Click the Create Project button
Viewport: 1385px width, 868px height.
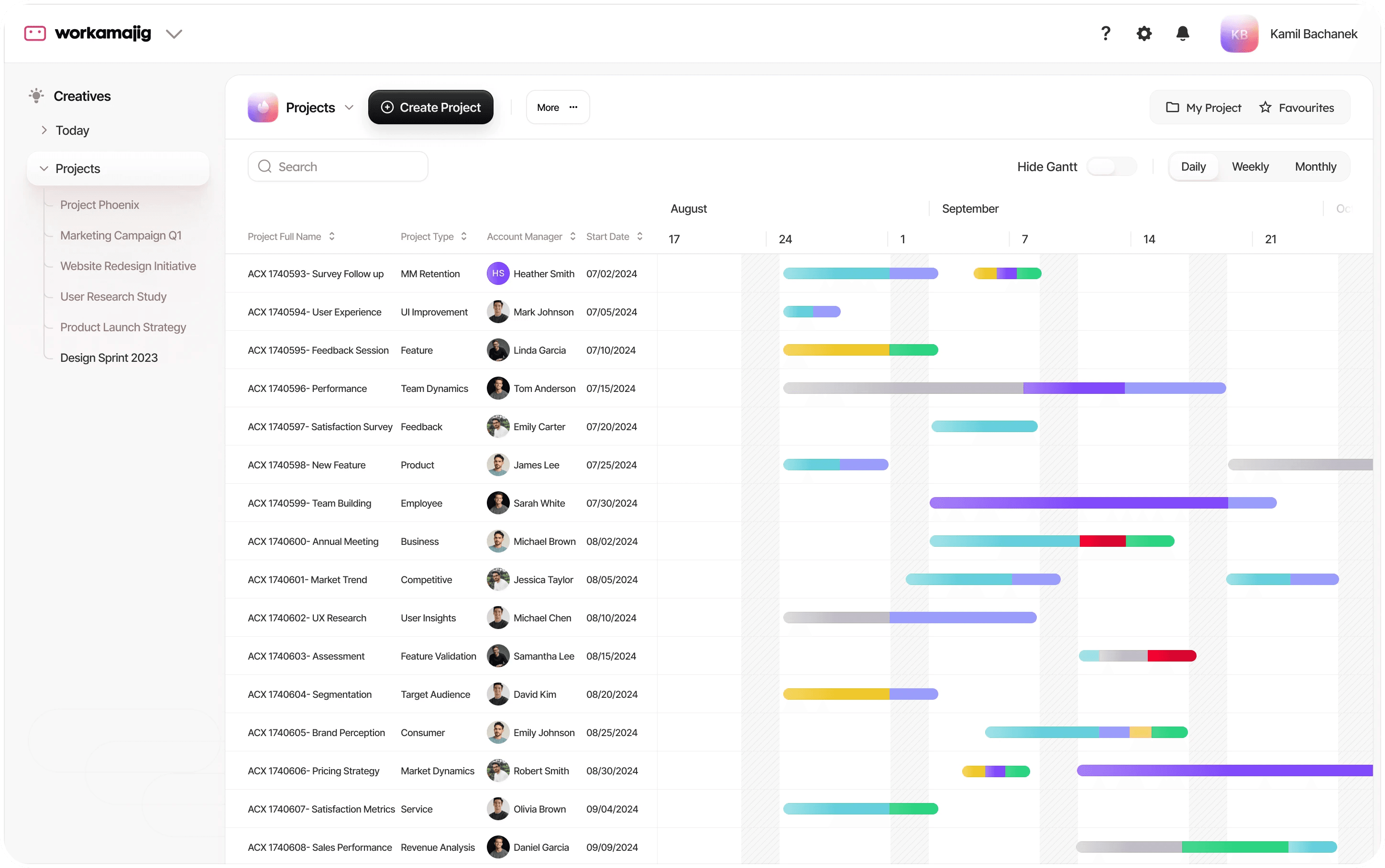click(430, 108)
